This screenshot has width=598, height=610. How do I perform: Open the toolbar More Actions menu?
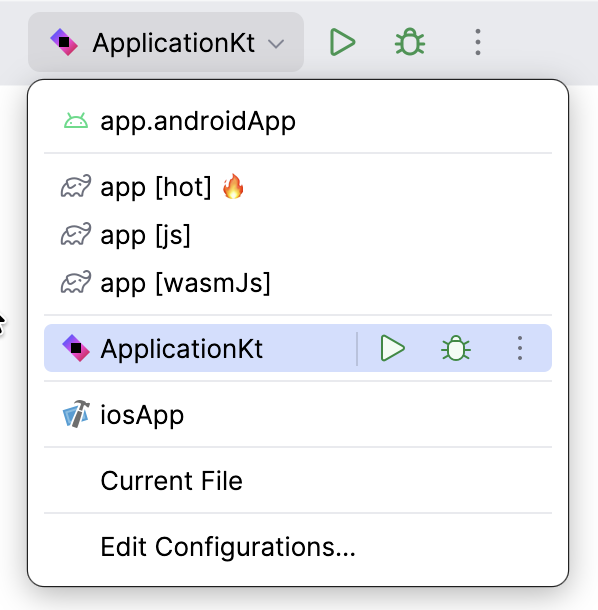(x=478, y=42)
